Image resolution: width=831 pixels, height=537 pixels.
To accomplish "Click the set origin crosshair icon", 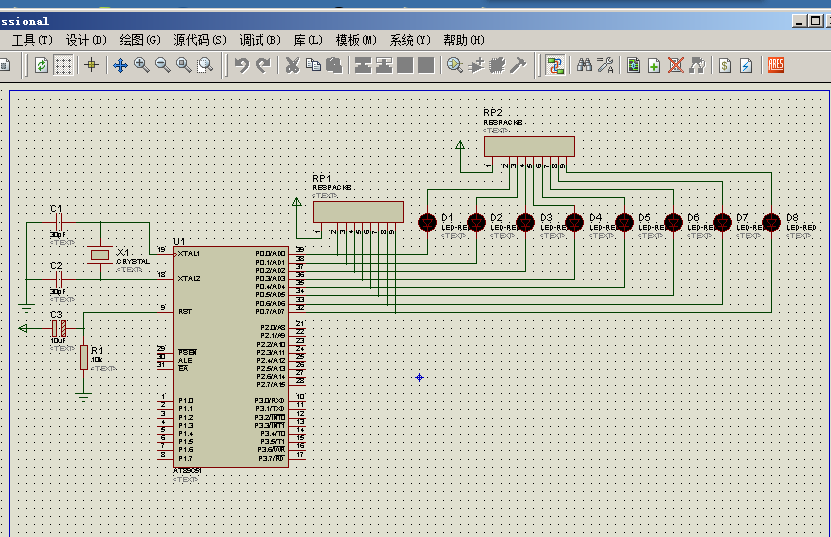I will (91, 65).
